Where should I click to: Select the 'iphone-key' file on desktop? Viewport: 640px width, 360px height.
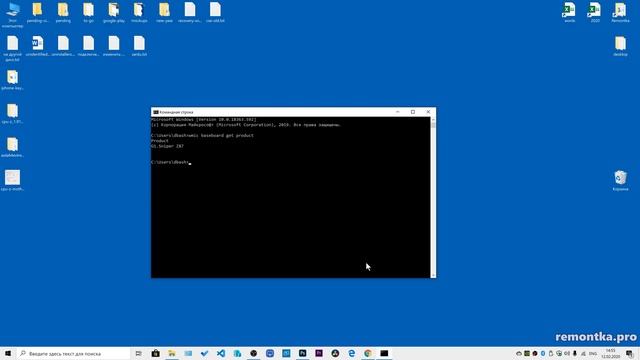(12, 80)
